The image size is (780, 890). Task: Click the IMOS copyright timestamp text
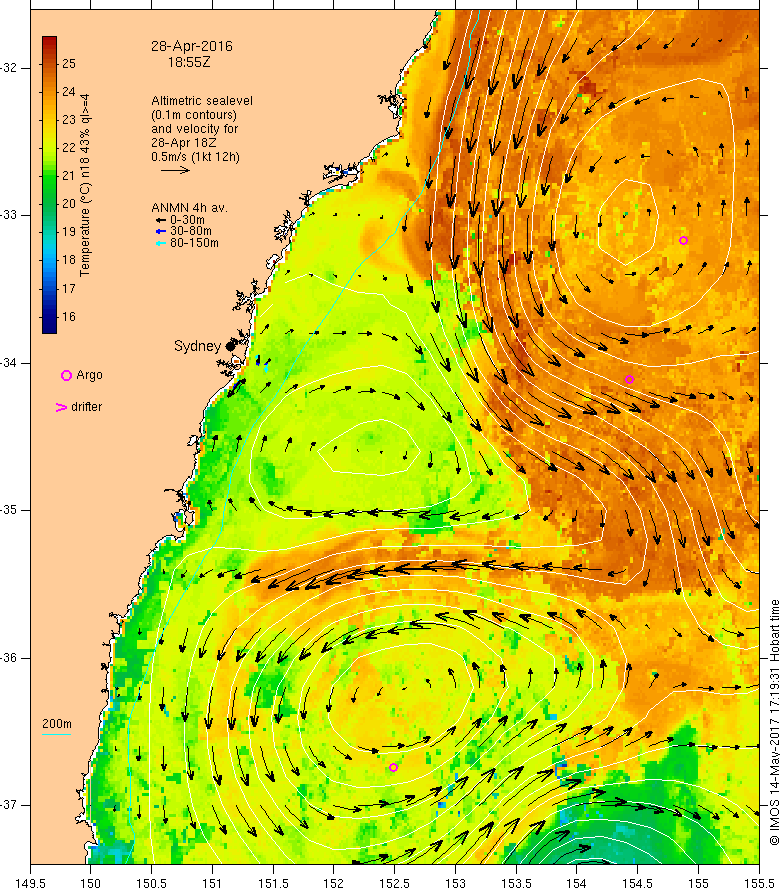point(774,722)
